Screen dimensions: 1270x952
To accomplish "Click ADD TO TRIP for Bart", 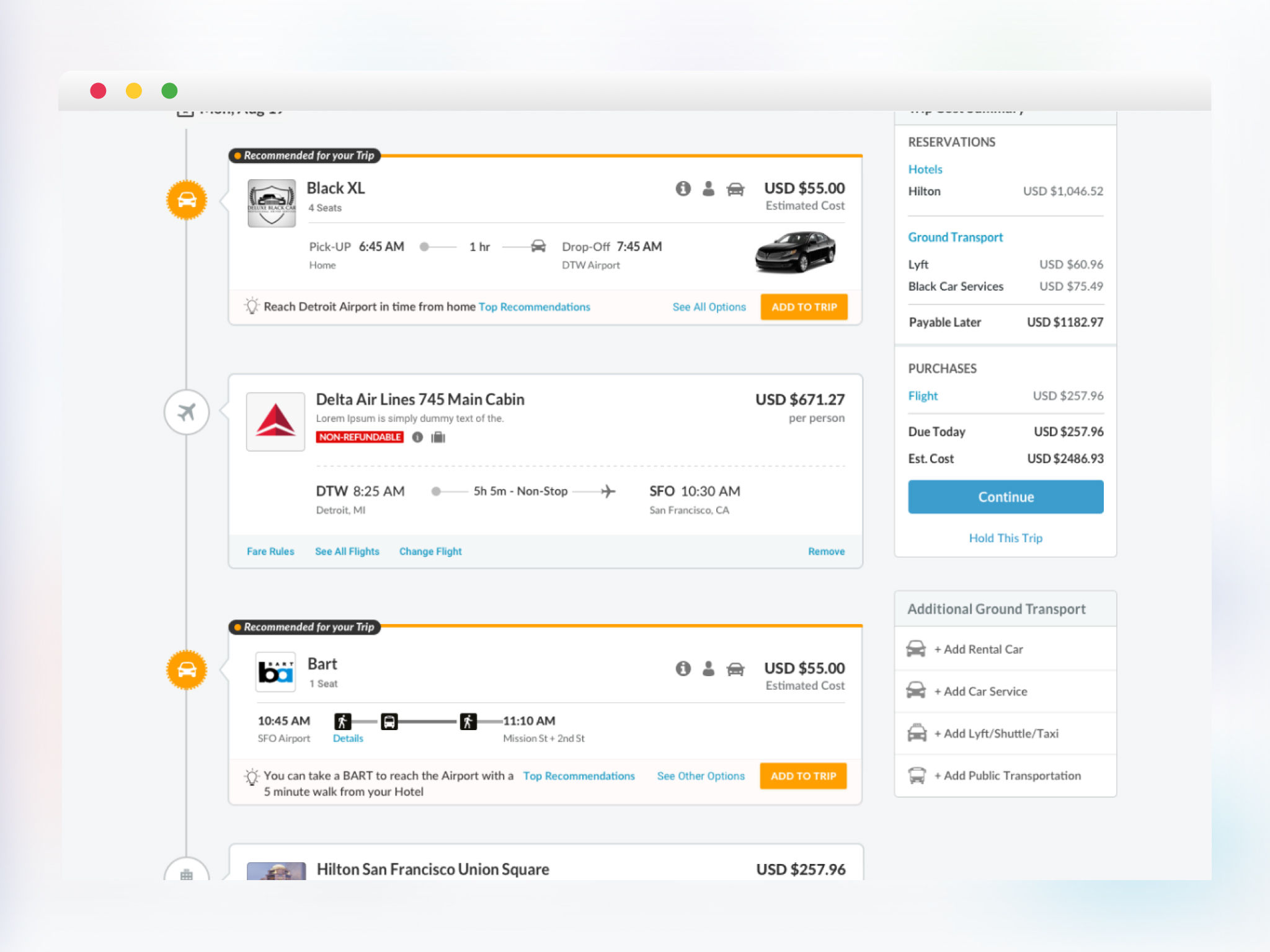I will (x=803, y=776).
